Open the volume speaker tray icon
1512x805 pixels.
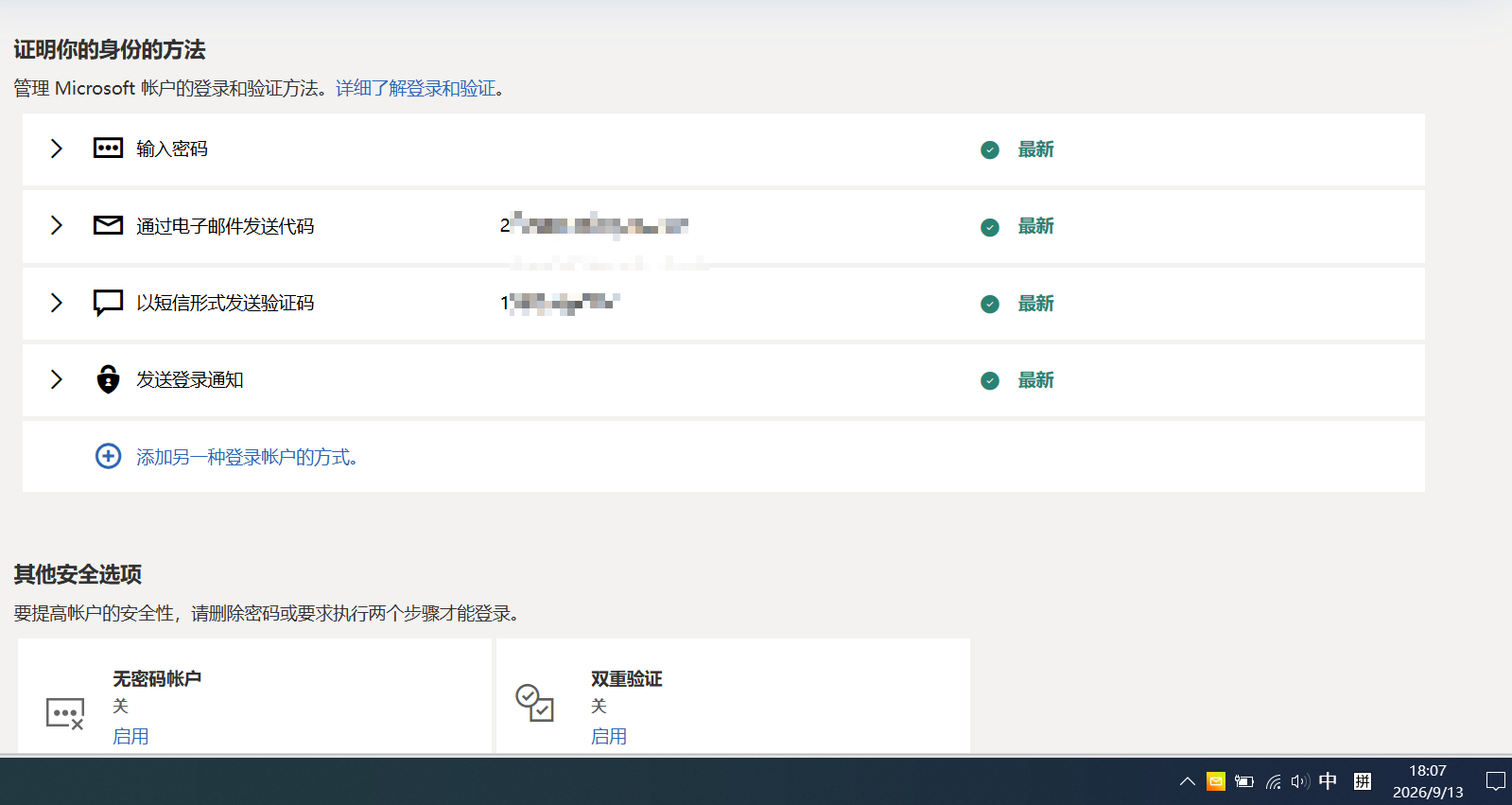(x=1300, y=781)
